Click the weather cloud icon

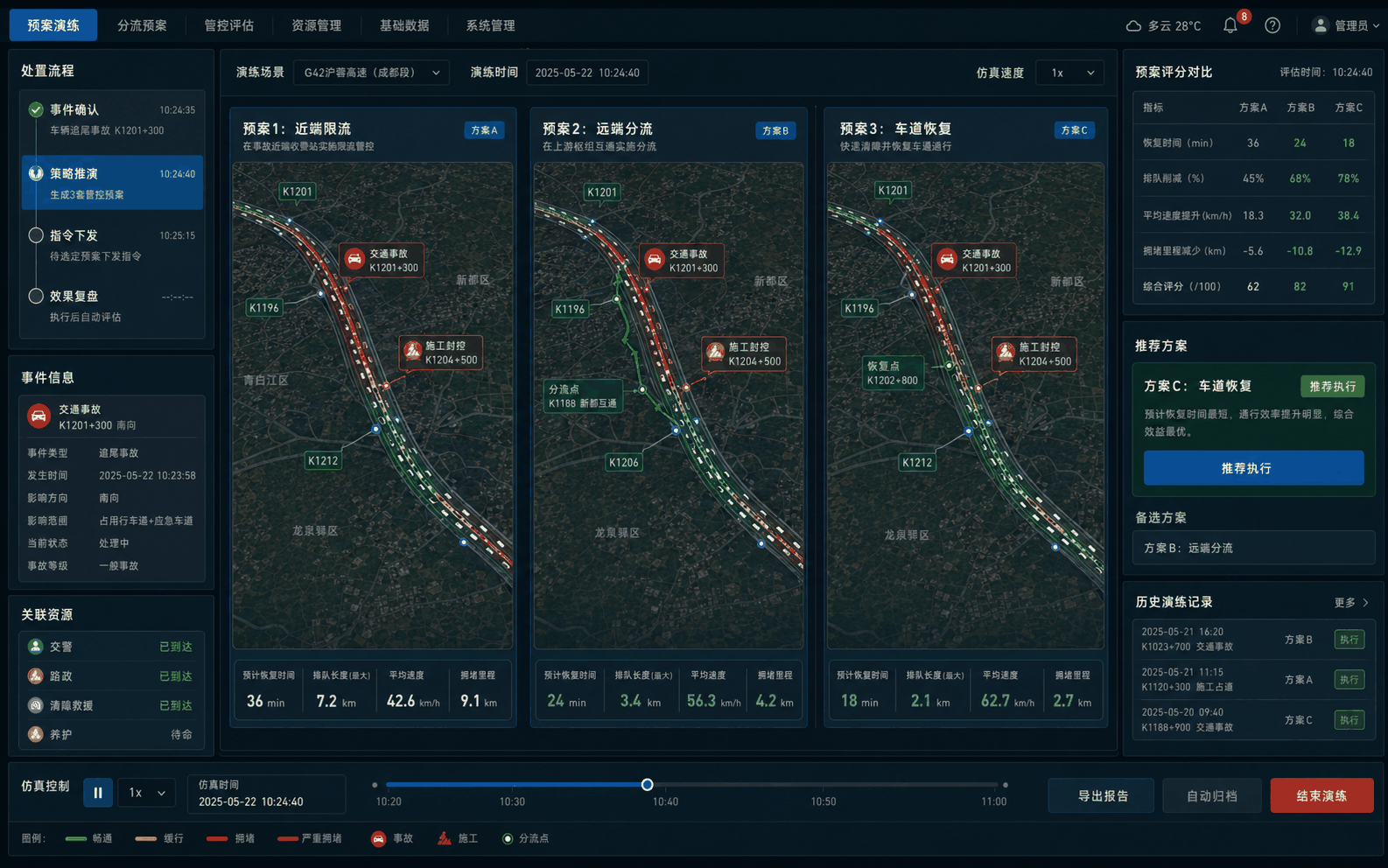pos(1133,26)
